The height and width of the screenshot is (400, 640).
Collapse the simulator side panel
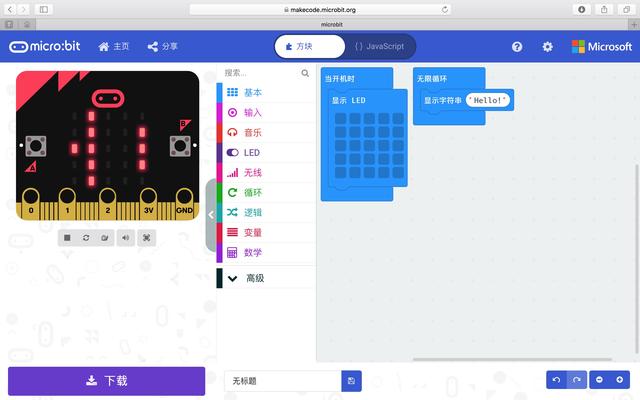[x=211, y=215]
